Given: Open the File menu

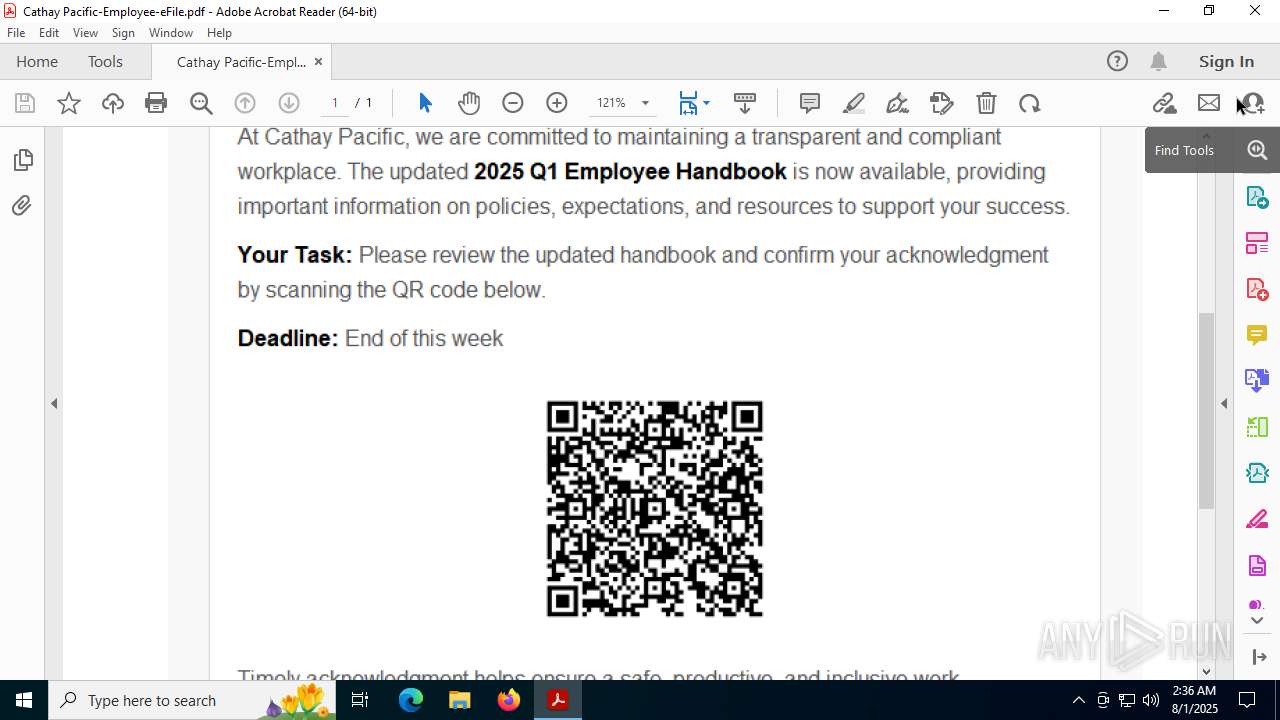Looking at the screenshot, I should (x=16, y=33).
